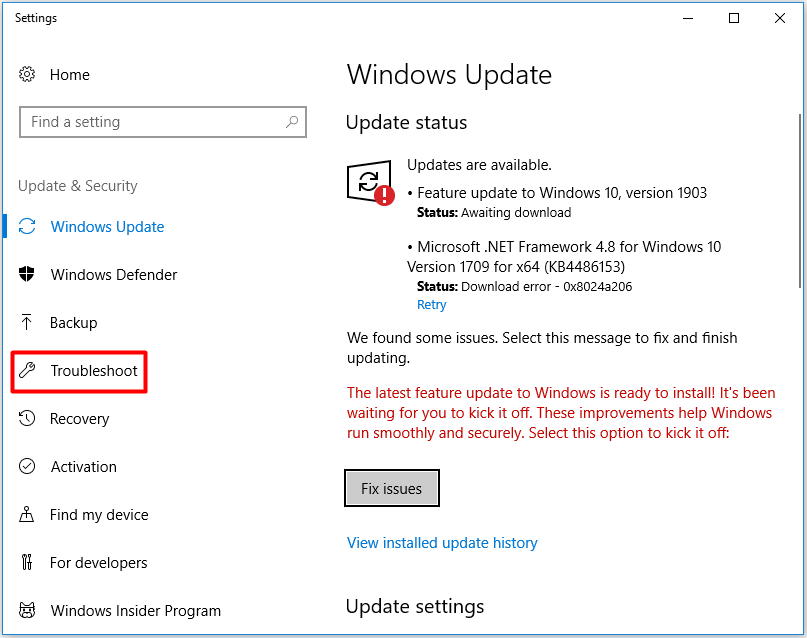
Task: Maximize the Settings window
Action: (734, 18)
